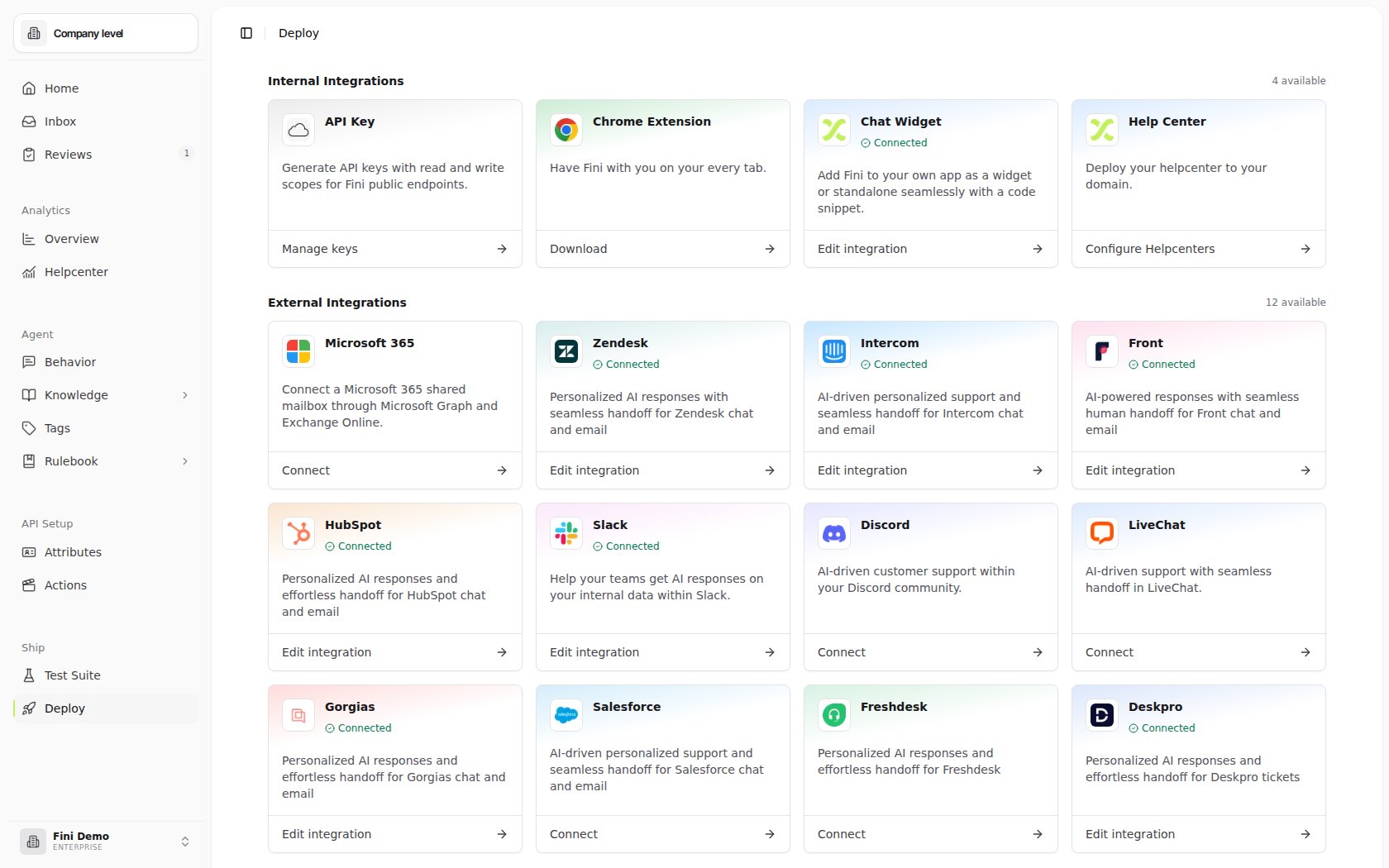Click the Deskpro logo icon
Viewport: 1389px width, 868px height.
point(1102,715)
